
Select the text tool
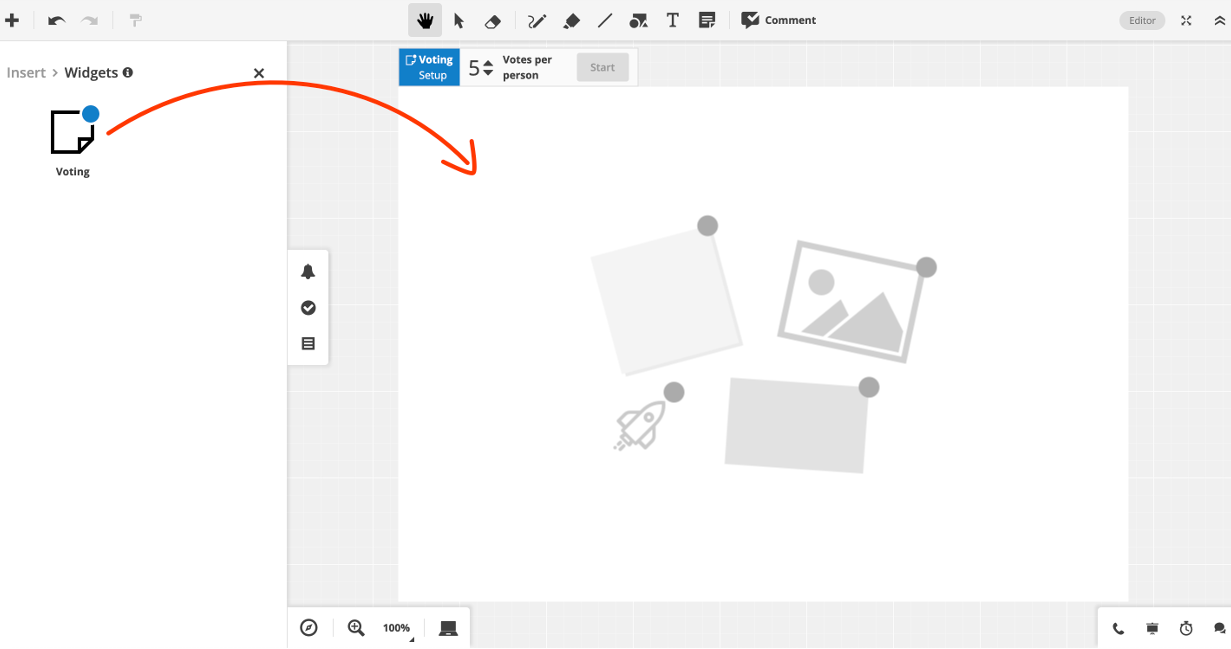click(673, 20)
